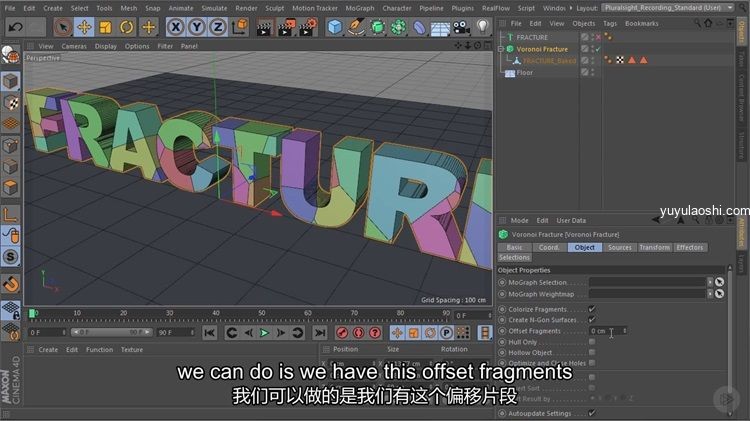750x421 pixels.
Task: Toggle Autoupdate Settings checkbox
Action: 592,413
